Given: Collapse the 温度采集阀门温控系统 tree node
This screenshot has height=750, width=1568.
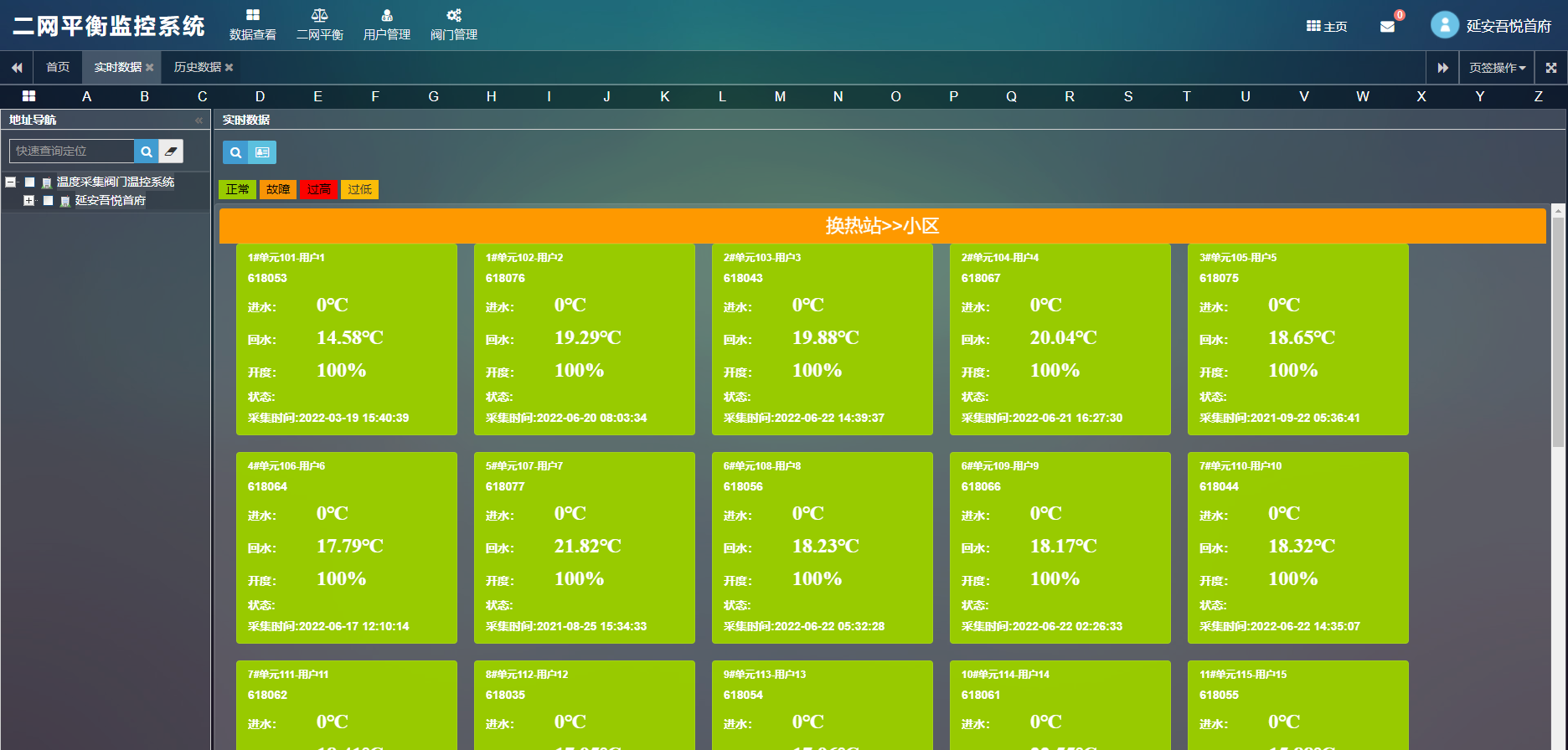Looking at the screenshot, I should [x=10, y=182].
